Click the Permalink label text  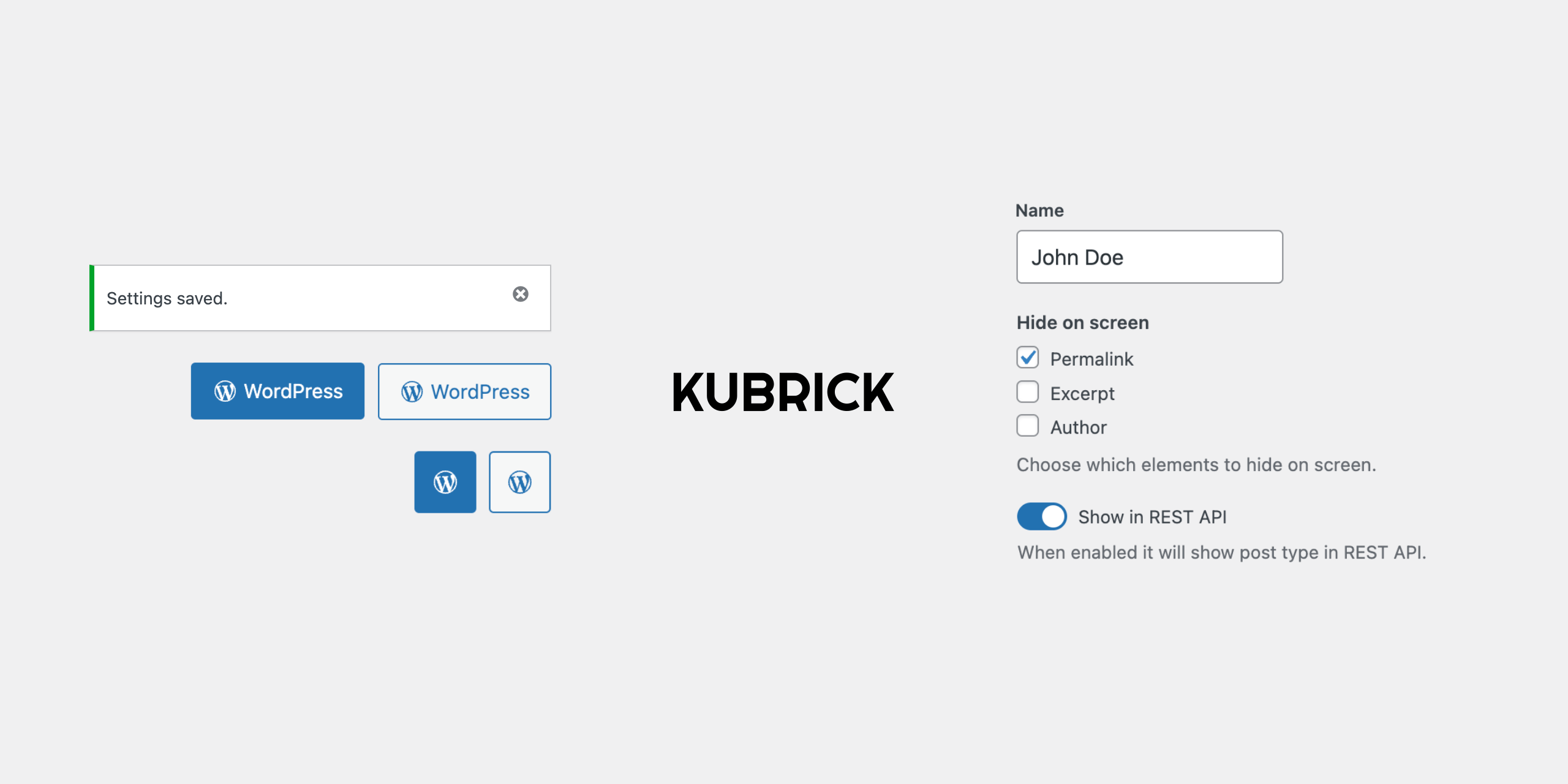coord(1091,359)
